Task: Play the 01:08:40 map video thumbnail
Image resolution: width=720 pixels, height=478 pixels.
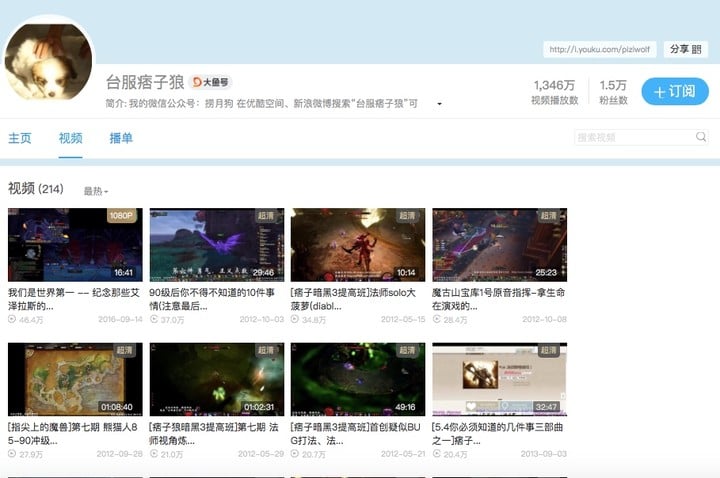Action: (75, 379)
